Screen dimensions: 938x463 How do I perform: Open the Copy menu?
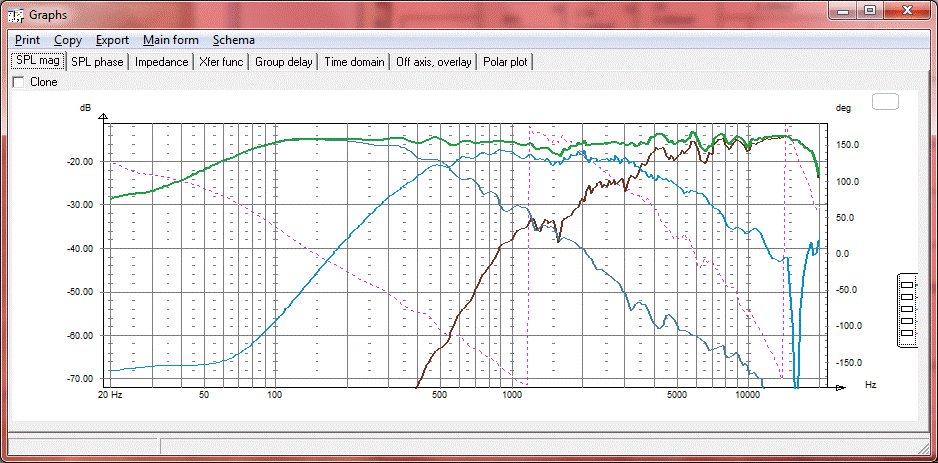(68, 40)
